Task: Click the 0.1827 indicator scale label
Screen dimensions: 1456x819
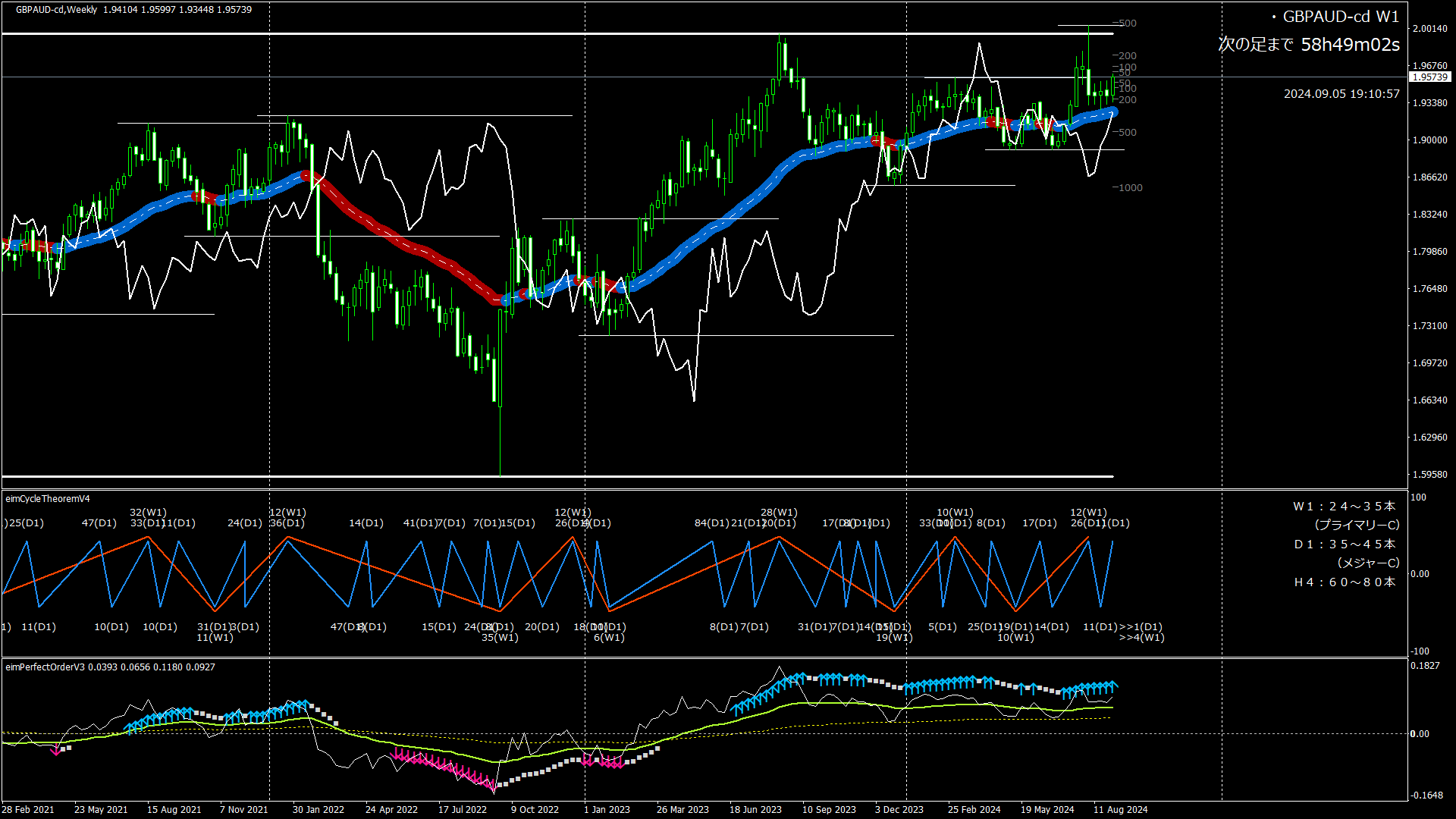Action: pos(1424,666)
